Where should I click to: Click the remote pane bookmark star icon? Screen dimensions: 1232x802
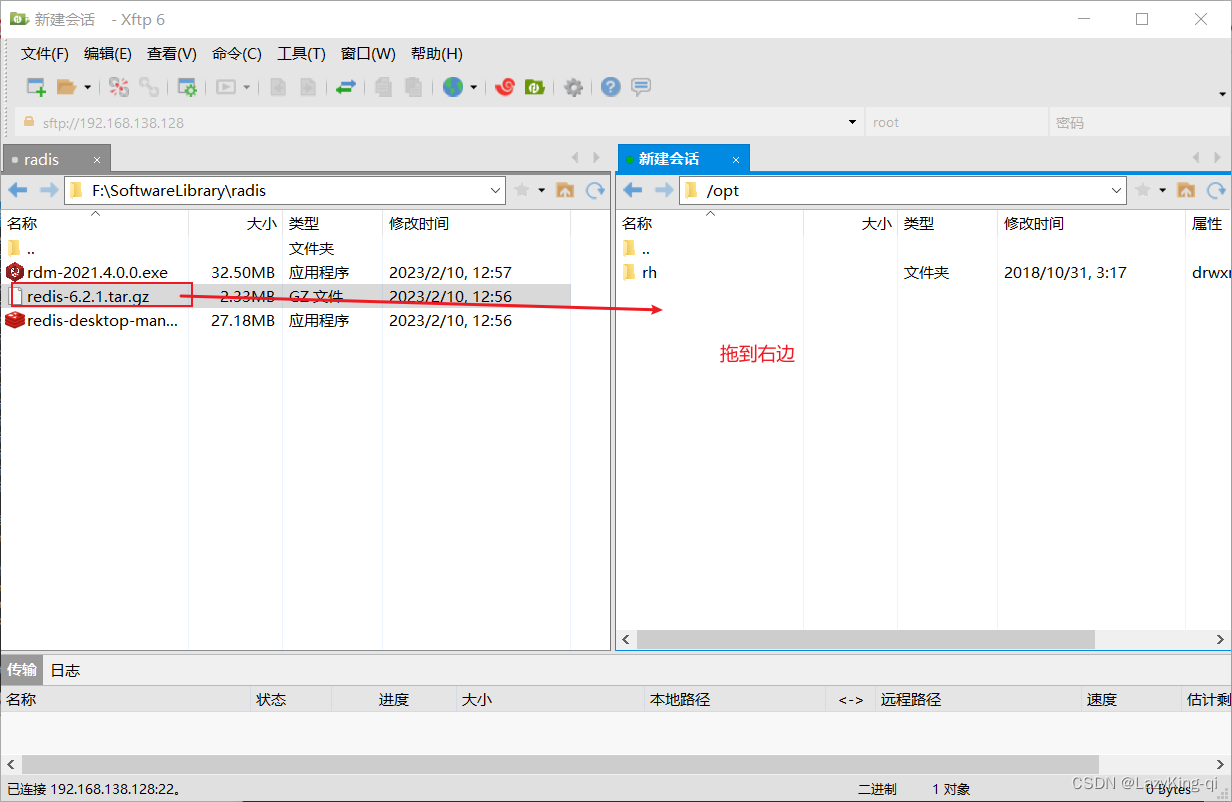click(x=1142, y=190)
